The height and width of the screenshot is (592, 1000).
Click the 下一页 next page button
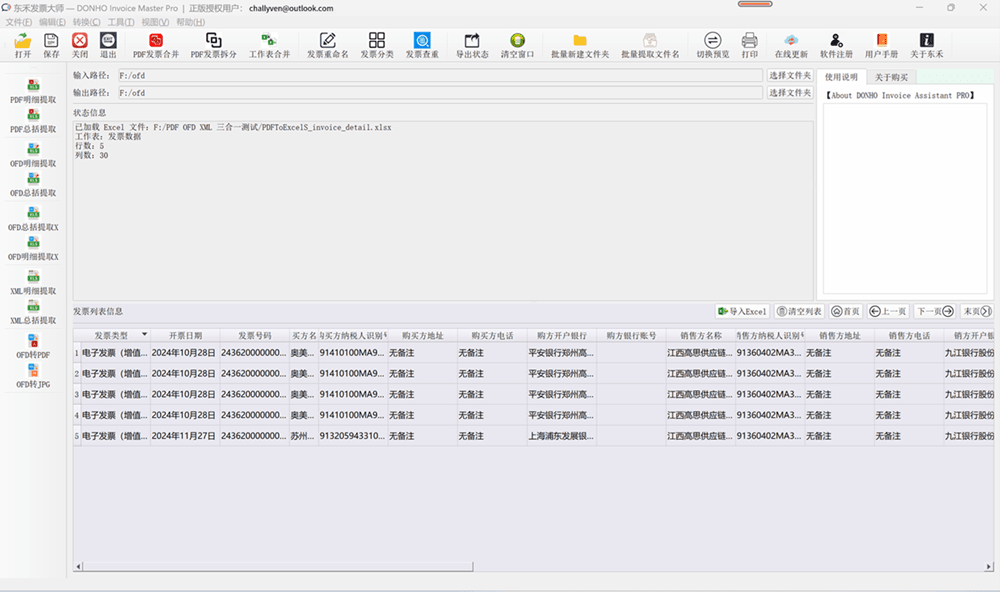pos(934,311)
